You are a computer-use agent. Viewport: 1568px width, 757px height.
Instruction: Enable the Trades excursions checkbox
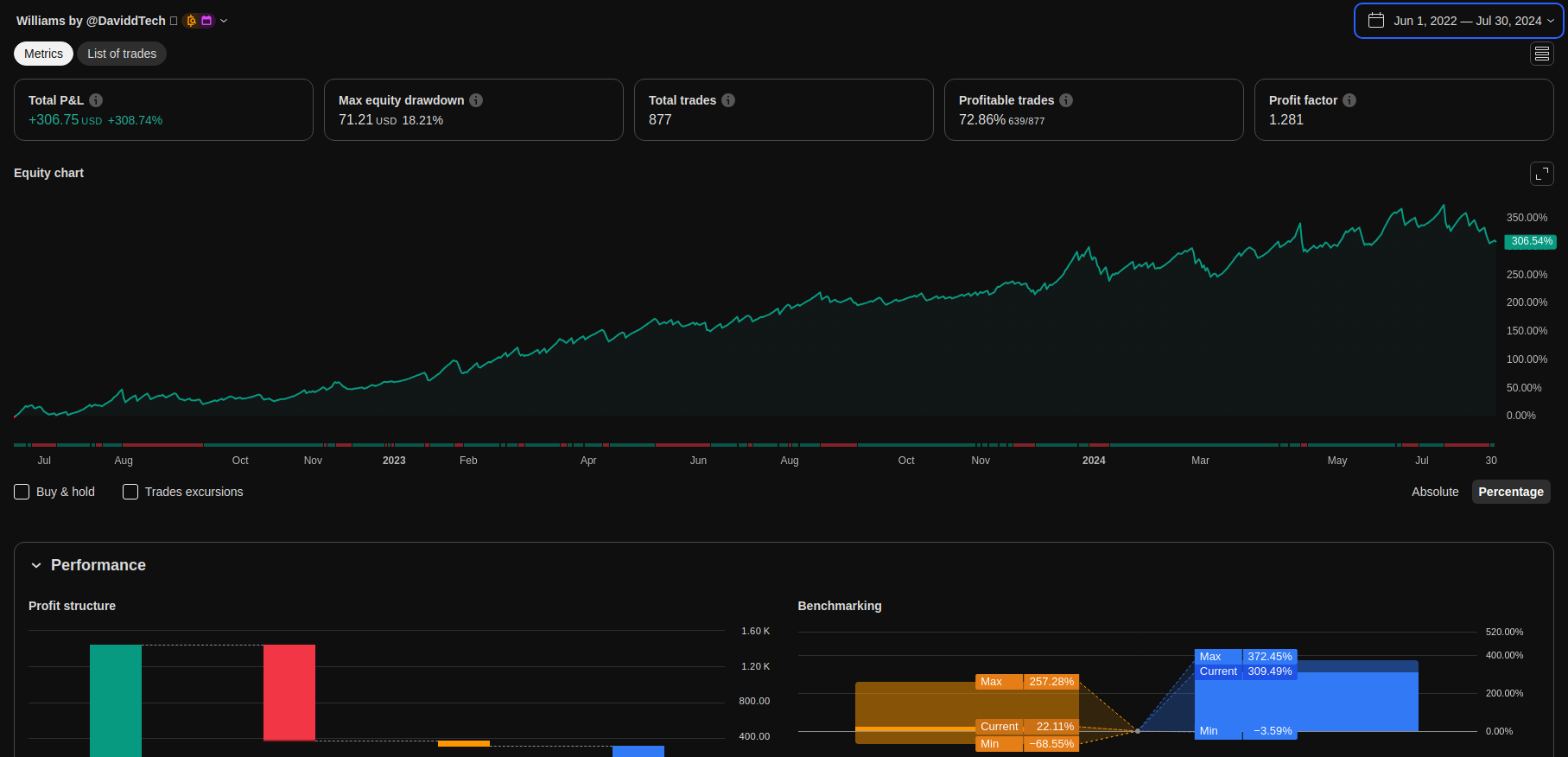click(x=130, y=492)
